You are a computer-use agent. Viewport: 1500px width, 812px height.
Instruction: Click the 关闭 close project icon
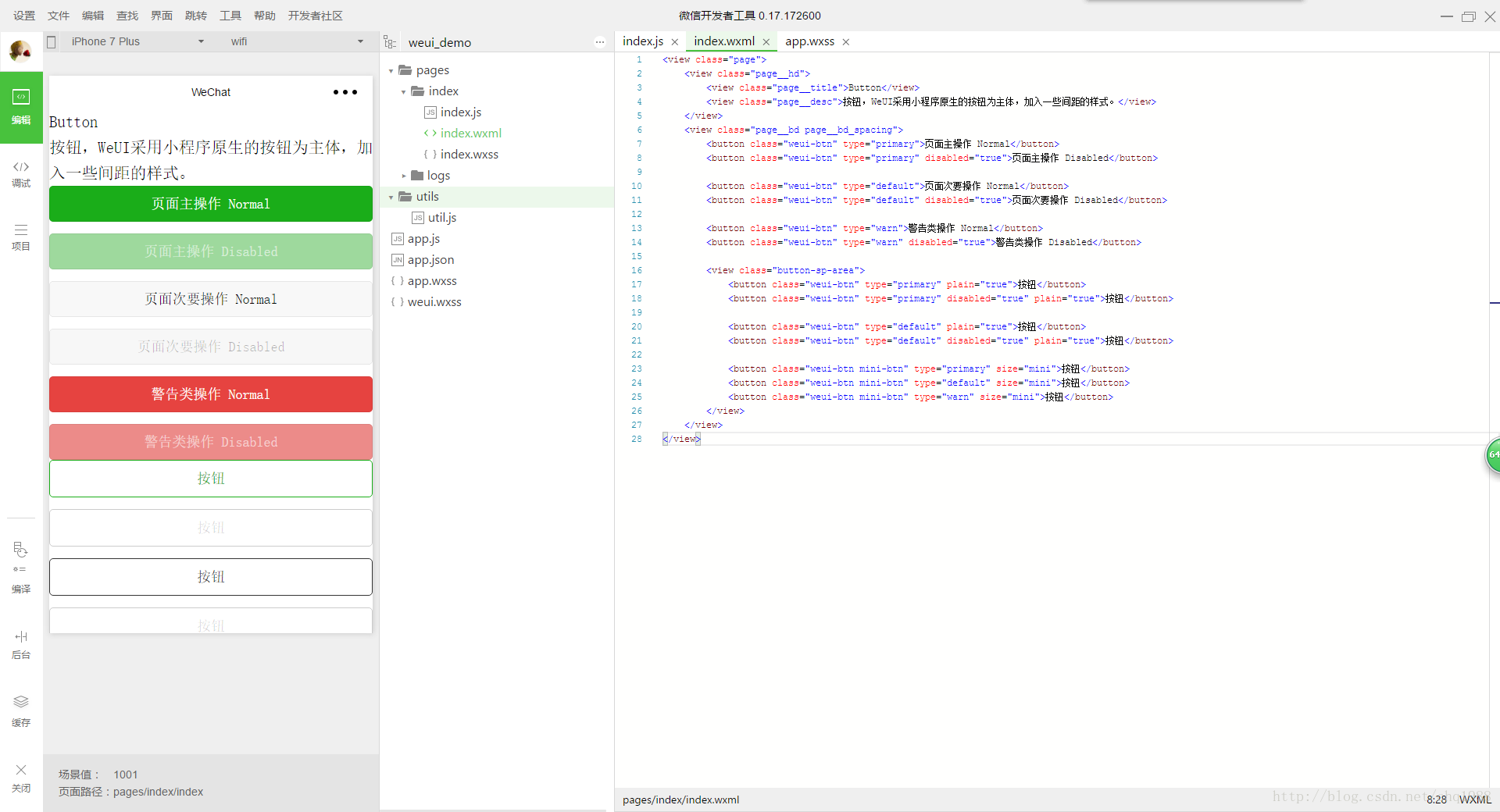tap(21, 778)
